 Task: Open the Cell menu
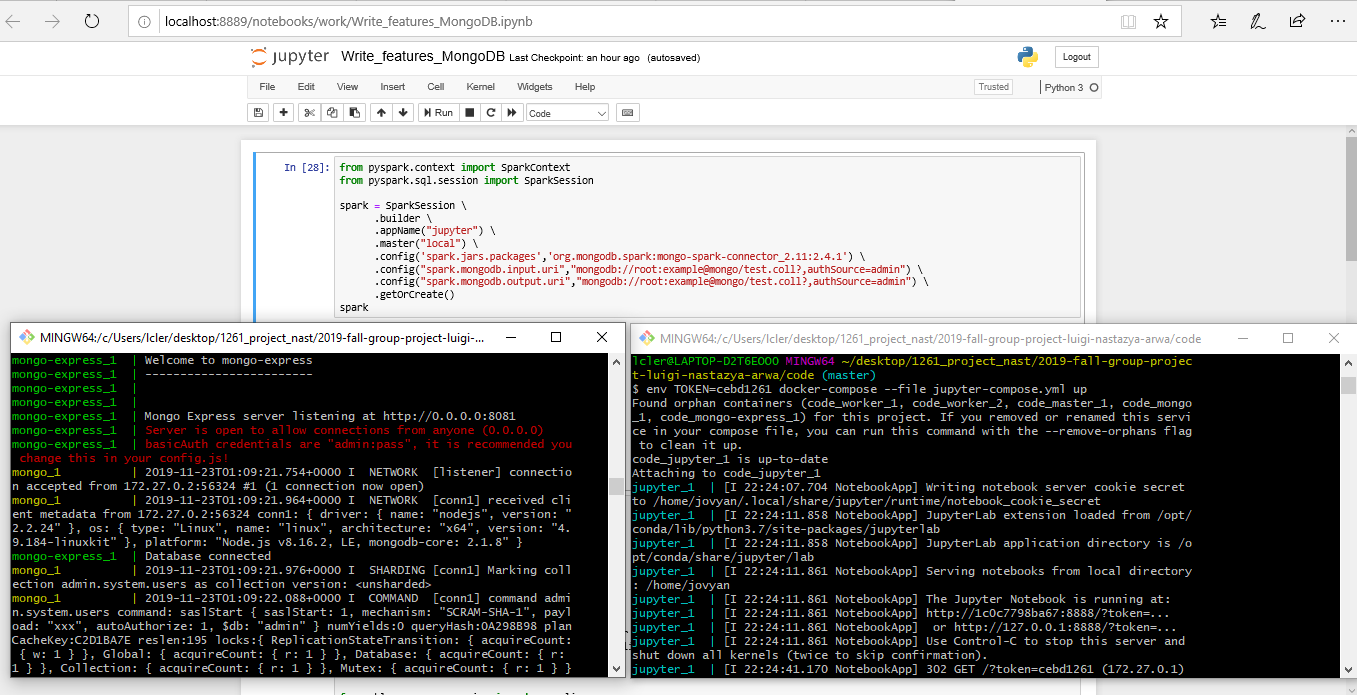pyautogui.click(x=436, y=87)
